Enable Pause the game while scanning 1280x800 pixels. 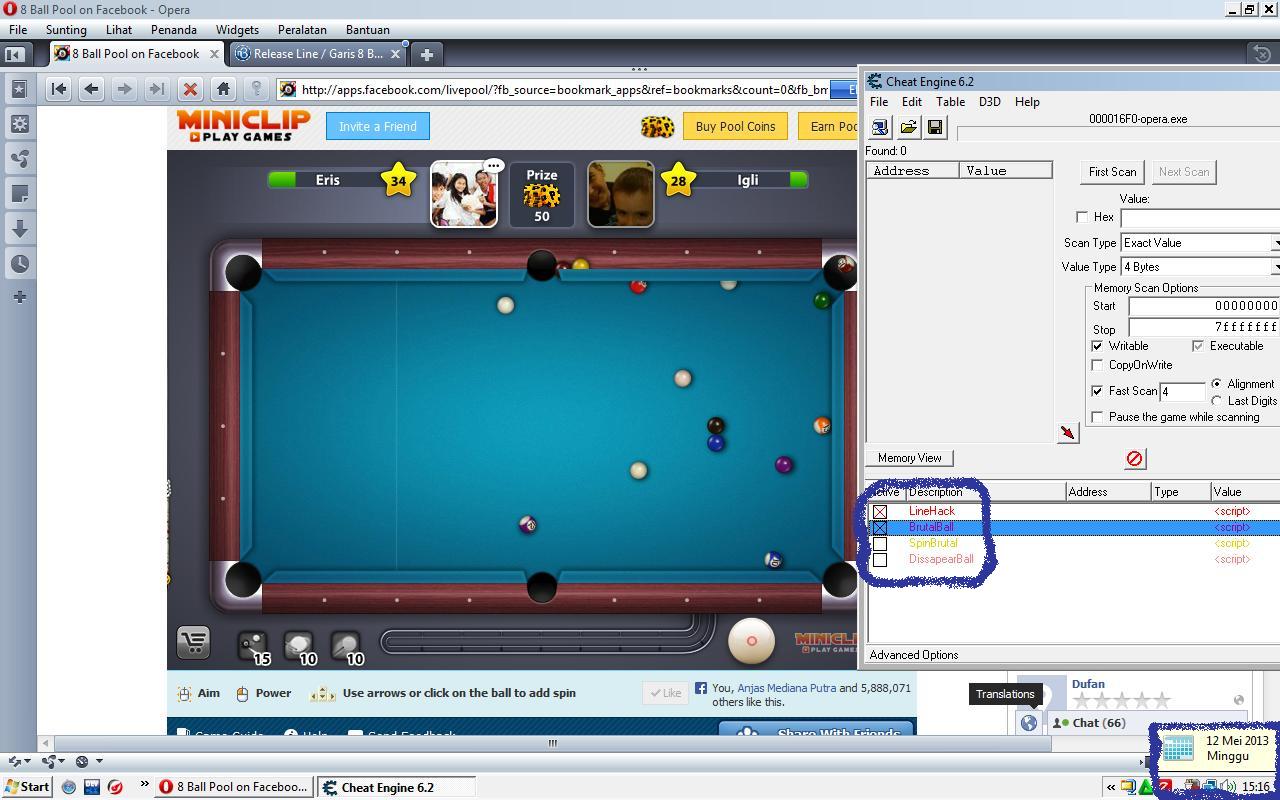click(x=1098, y=417)
